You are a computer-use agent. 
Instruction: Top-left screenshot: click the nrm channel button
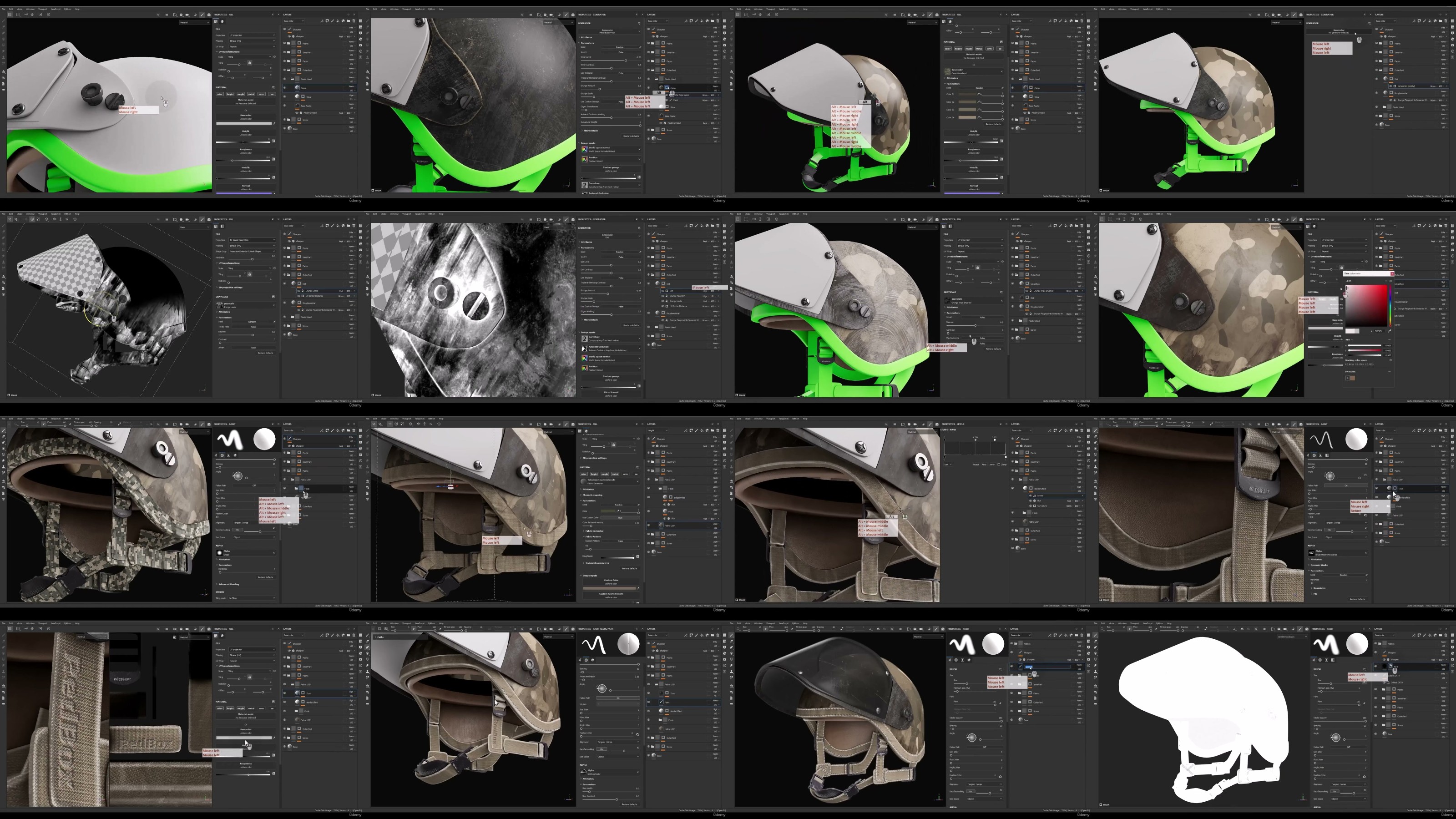pos(262,94)
